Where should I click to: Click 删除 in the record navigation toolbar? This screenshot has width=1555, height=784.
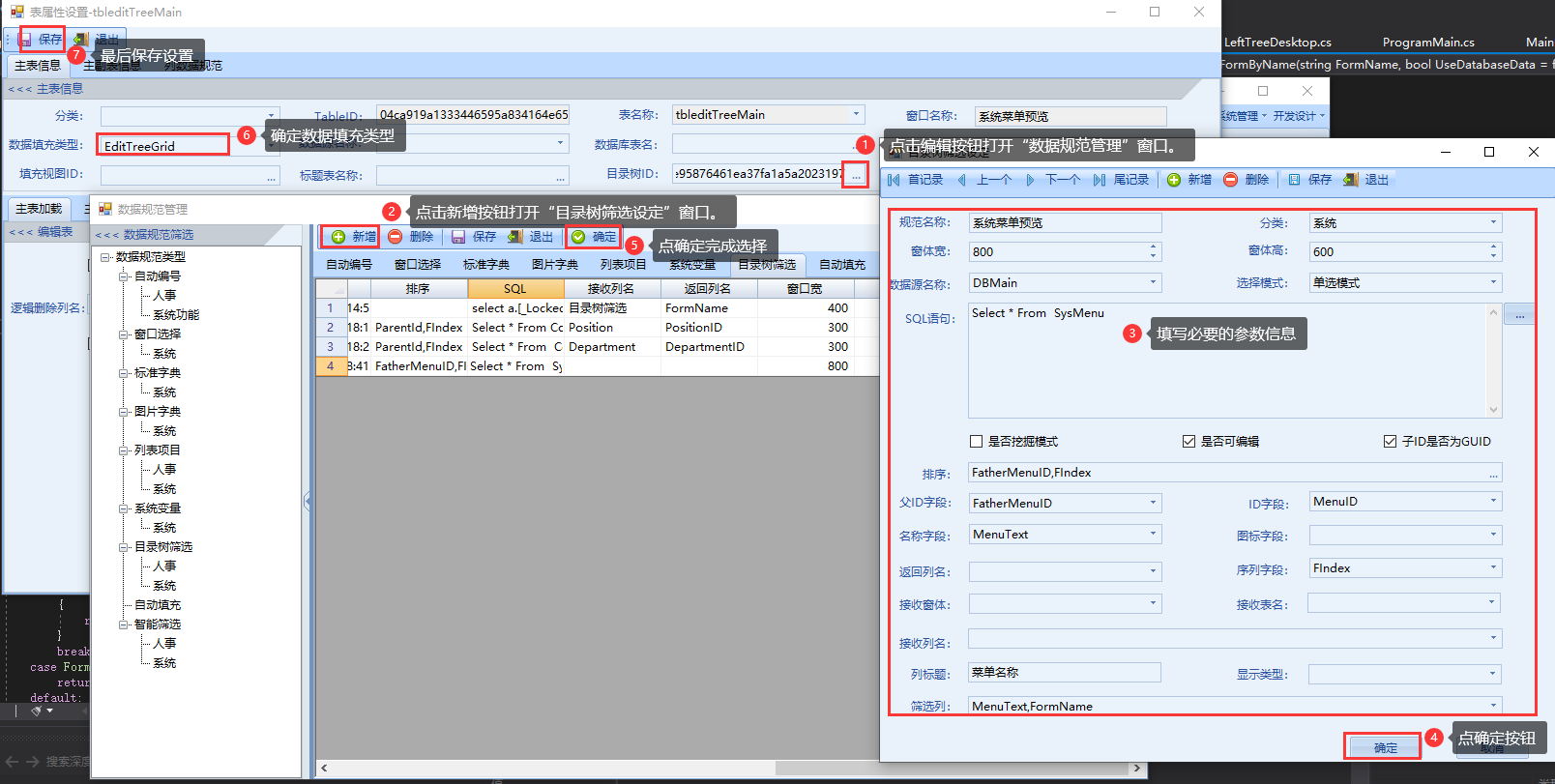1247,180
